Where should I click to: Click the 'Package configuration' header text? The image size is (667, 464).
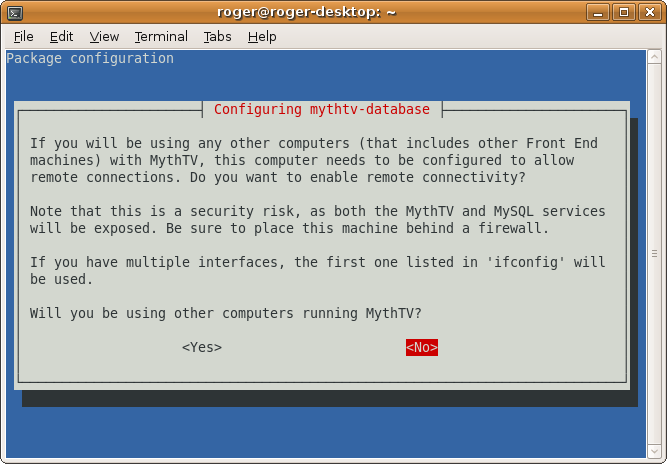point(90,58)
